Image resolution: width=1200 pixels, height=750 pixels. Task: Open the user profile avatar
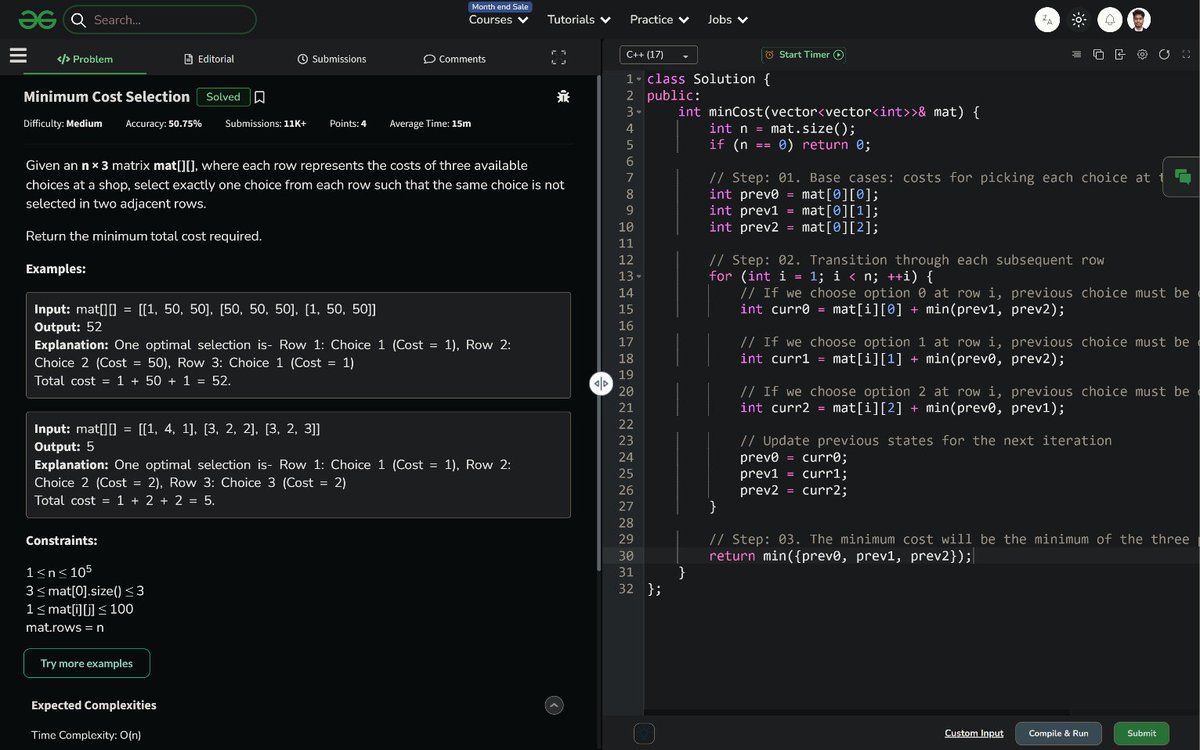coord(1140,19)
